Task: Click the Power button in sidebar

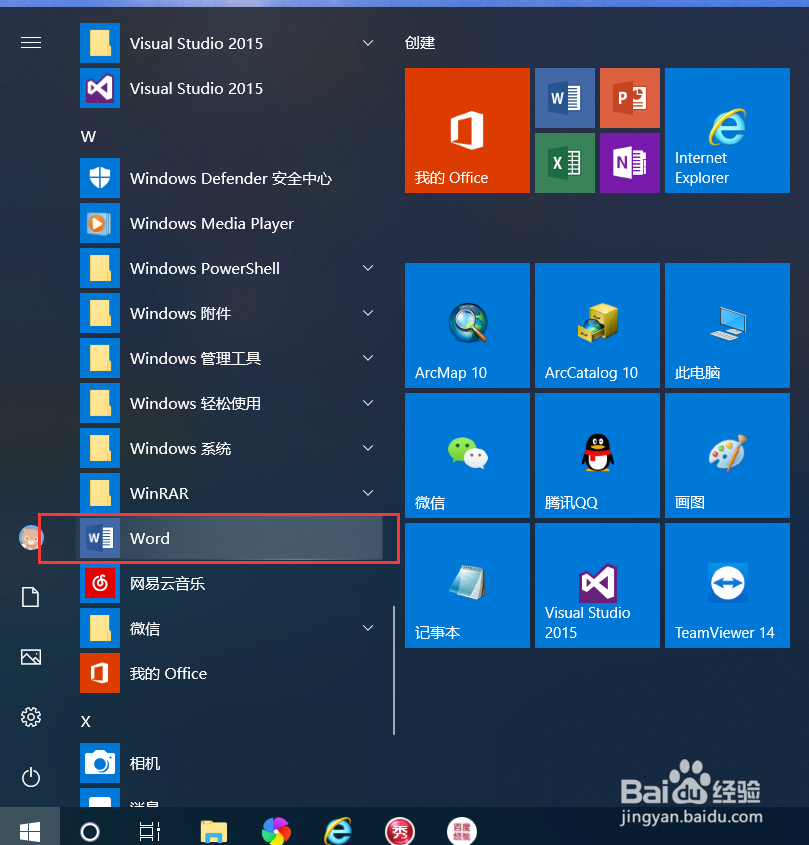Action: [31, 777]
